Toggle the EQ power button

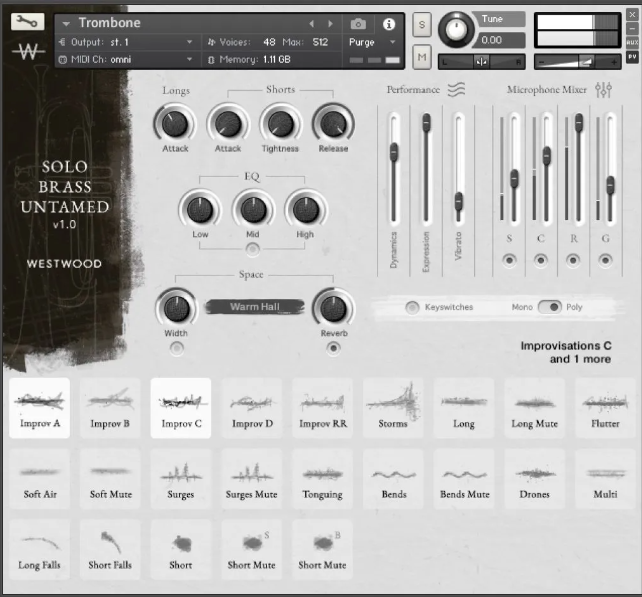[x=253, y=248]
